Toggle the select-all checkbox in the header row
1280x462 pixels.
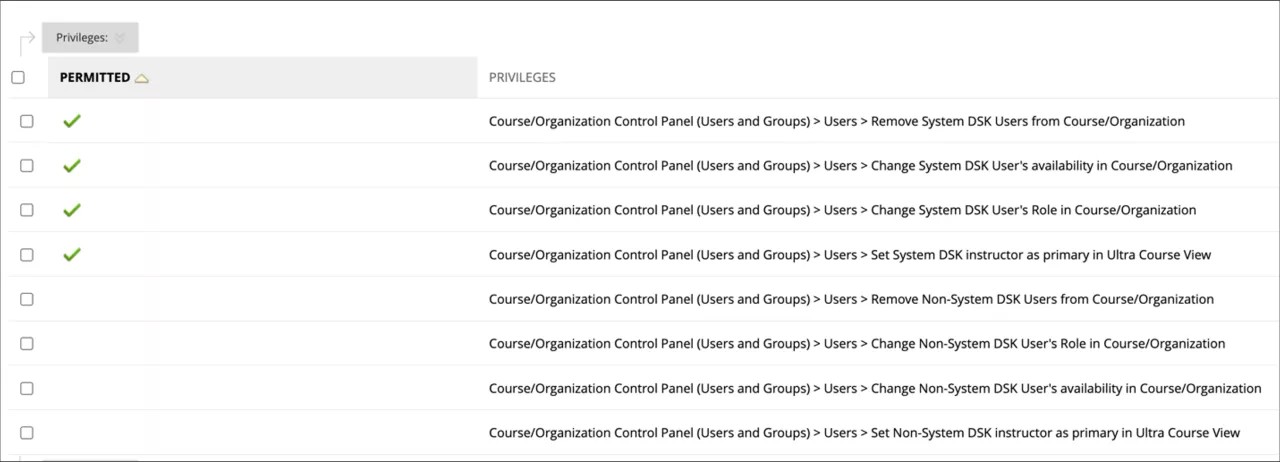(18, 77)
